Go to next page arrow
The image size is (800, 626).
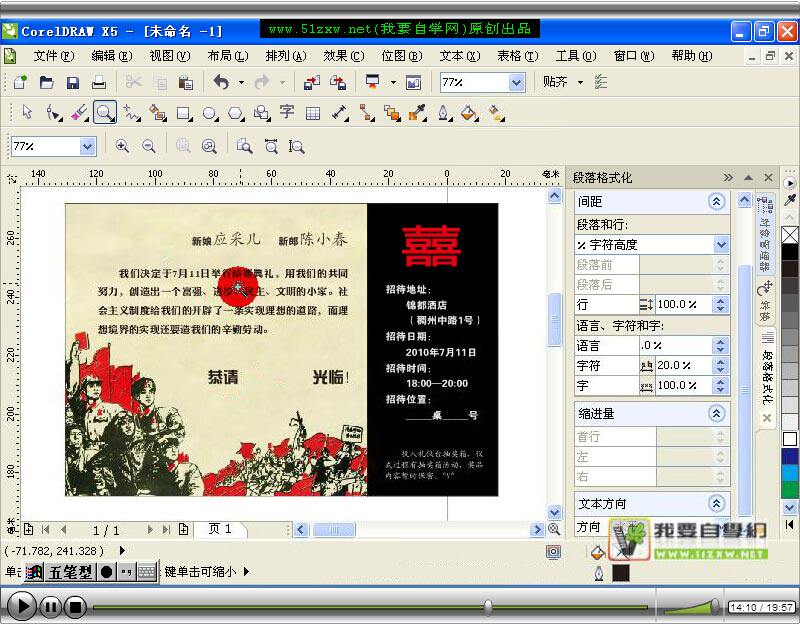click(150, 530)
